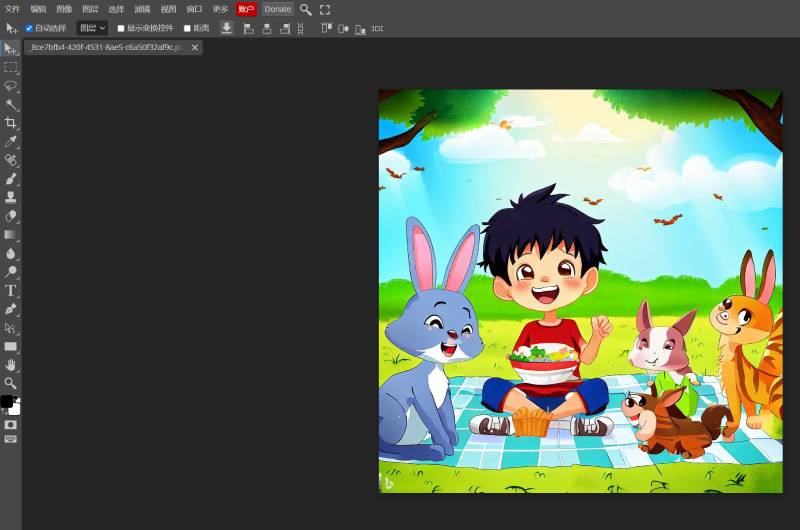
Task: Select the Lasso tool
Action: (x=11, y=86)
